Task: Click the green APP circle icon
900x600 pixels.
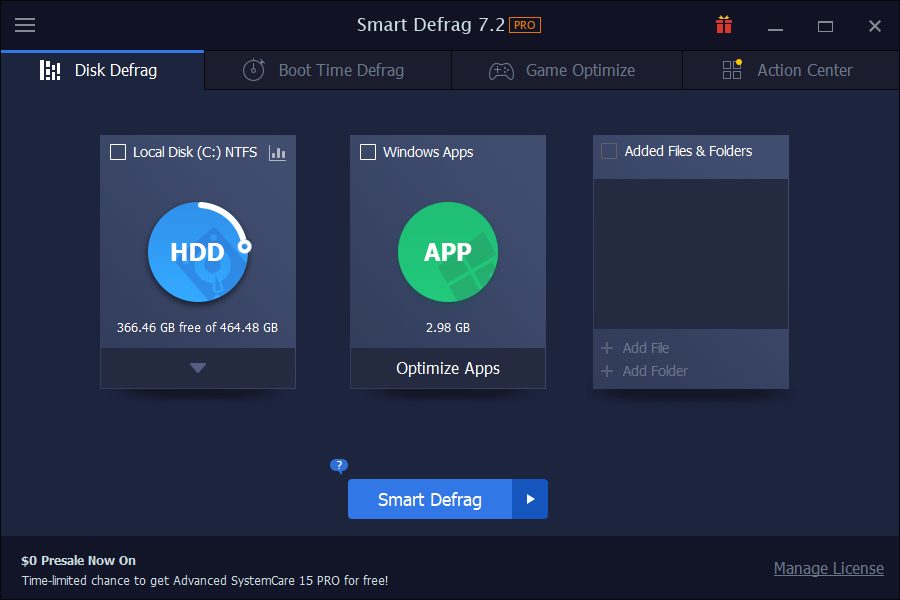Action: point(448,252)
